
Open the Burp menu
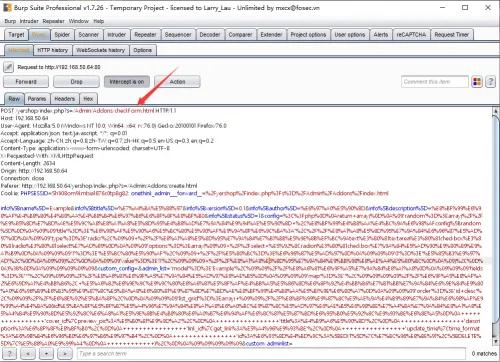pyautogui.click(x=10, y=21)
